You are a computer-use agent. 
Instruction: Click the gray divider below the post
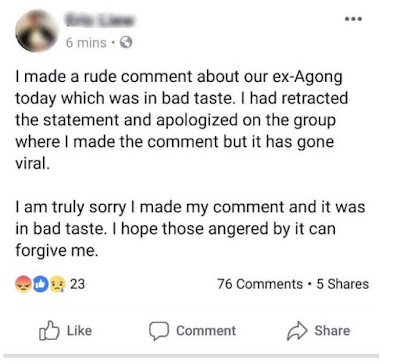coord(191,356)
